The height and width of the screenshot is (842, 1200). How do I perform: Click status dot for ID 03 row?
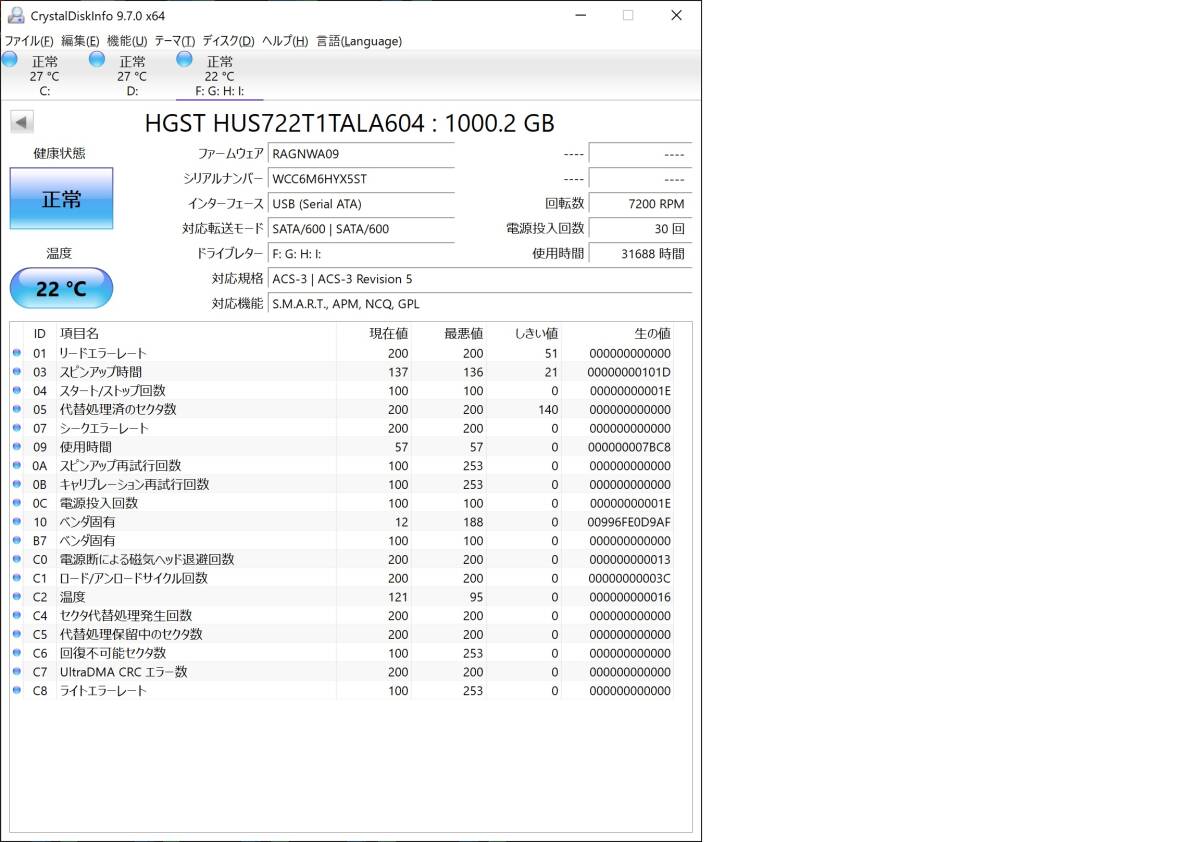[x=17, y=372]
